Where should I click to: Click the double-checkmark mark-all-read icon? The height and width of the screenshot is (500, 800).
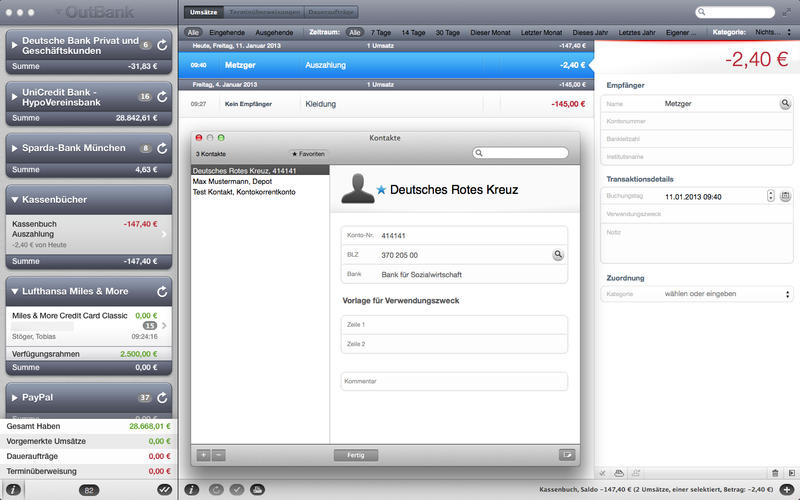tap(164, 490)
